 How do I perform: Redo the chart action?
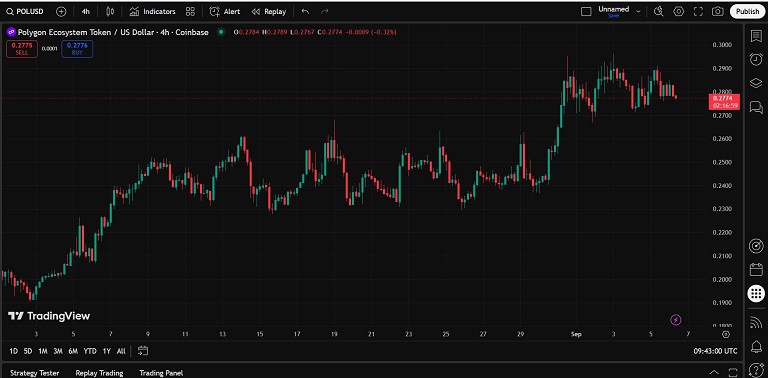pos(324,11)
